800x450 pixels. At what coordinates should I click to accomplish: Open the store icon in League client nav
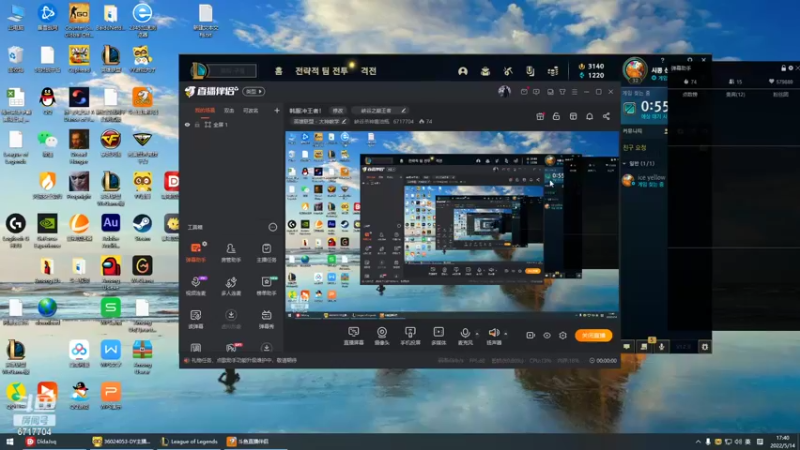click(x=553, y=71)
